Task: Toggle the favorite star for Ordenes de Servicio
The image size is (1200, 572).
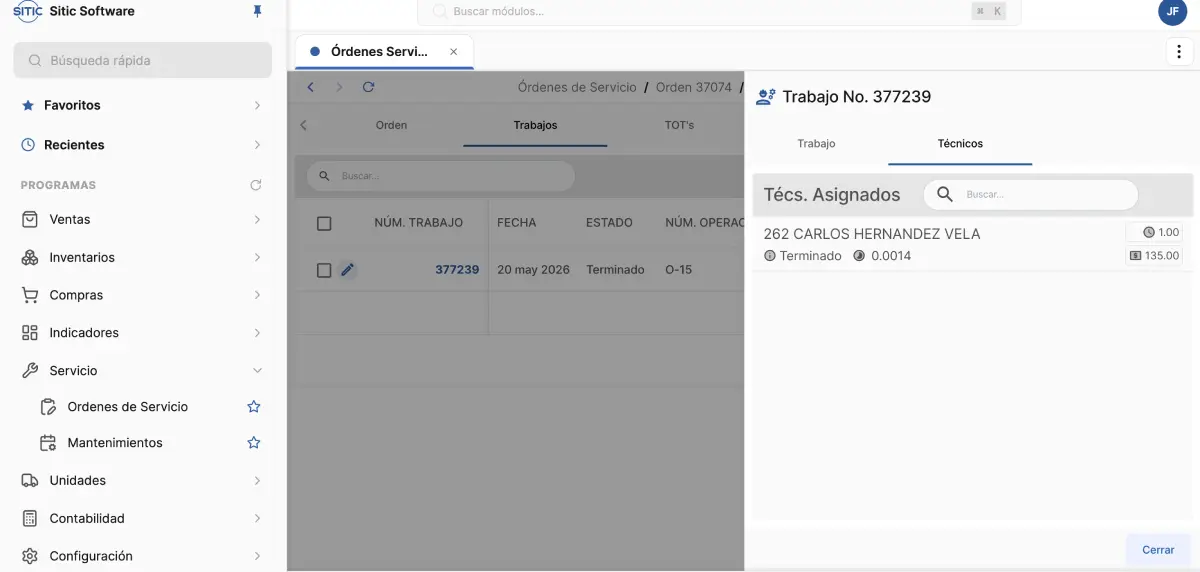Action: point(254,407)
